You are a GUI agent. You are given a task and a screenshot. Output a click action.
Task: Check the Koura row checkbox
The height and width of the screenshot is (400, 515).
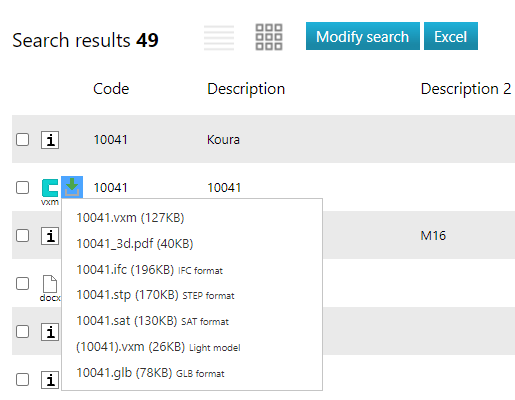pyautogui.click(x=22, y=140)
